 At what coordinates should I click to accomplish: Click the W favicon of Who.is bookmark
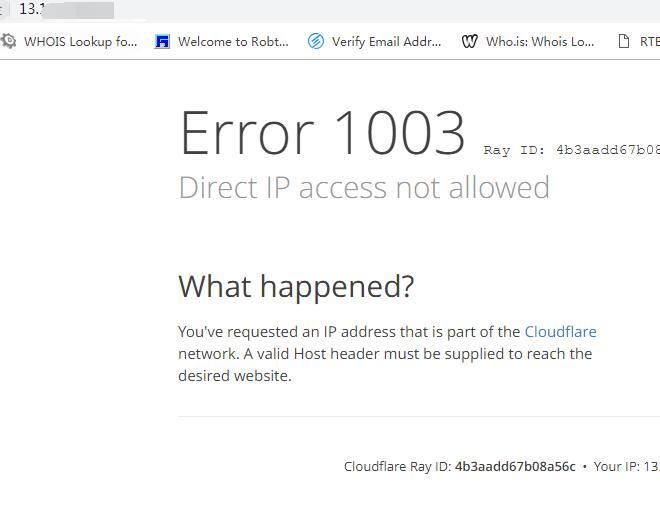pyautogui.click(x=470, y=41)
